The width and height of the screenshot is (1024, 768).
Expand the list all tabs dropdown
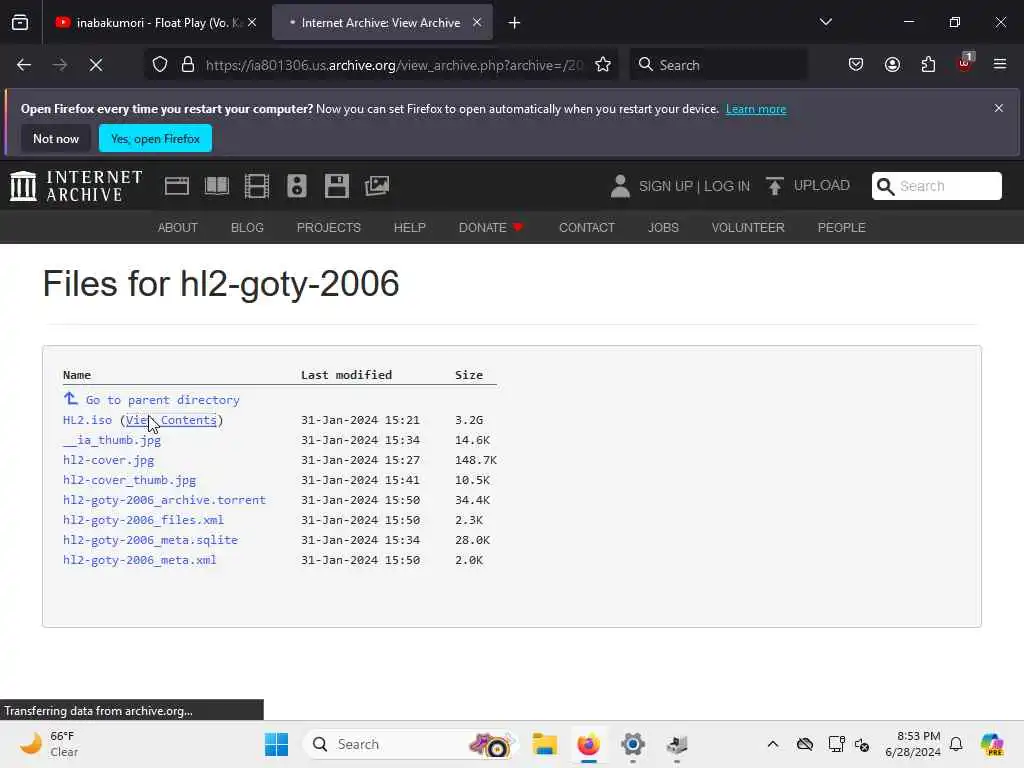point(825,23)
